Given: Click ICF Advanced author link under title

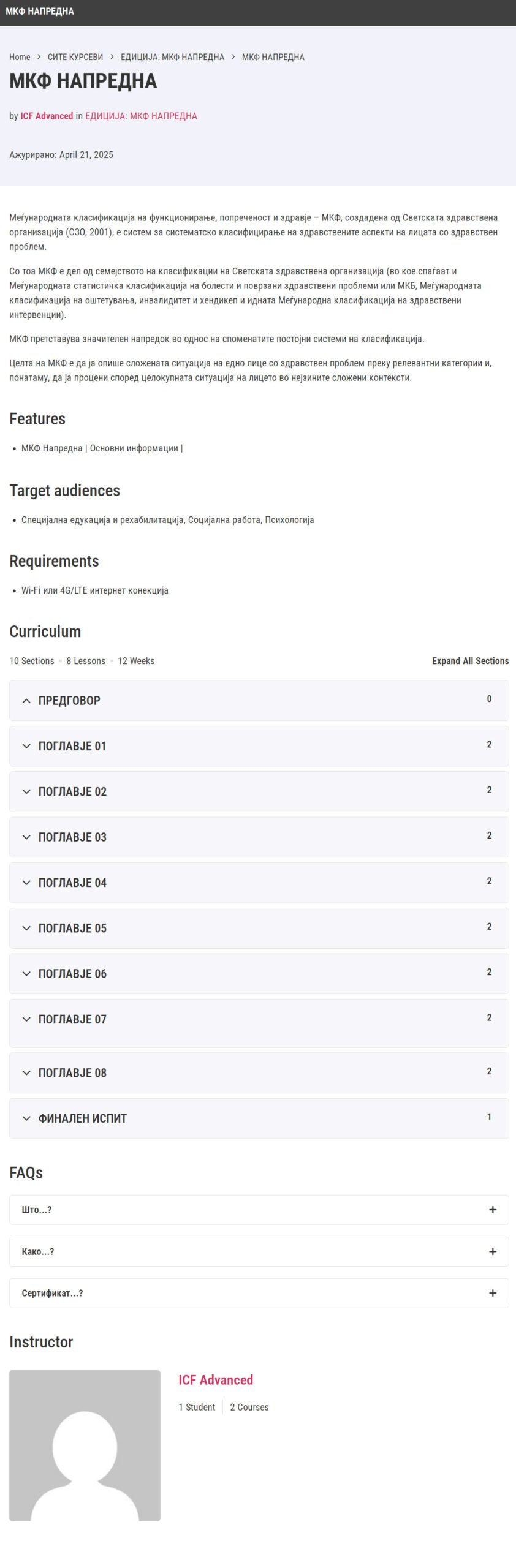Looking at the screenshot, I should coord(47,116).
